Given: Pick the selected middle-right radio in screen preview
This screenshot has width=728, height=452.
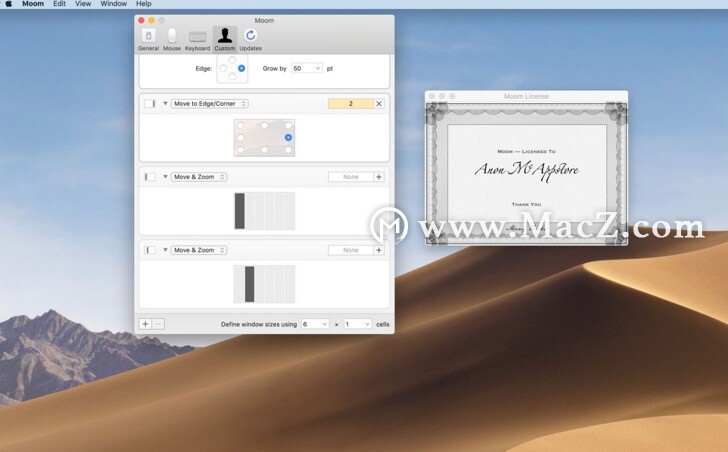Looking at the screenshot, I should [x=288, y=137].
